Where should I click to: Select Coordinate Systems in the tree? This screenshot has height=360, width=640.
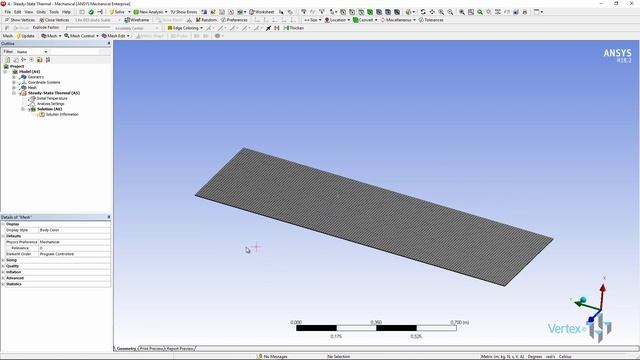44,82
